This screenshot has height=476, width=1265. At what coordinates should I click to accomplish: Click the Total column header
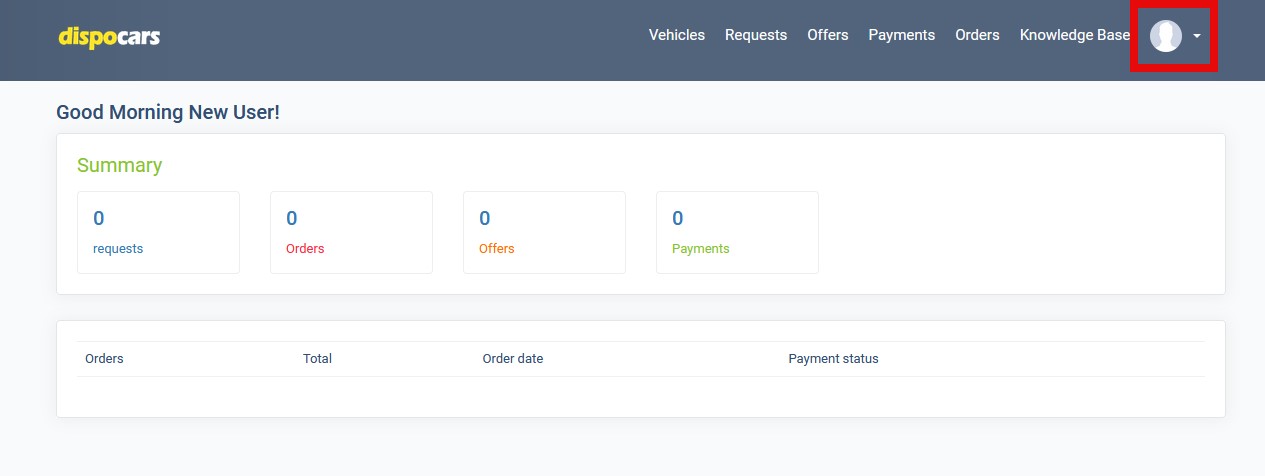point(317,359)
